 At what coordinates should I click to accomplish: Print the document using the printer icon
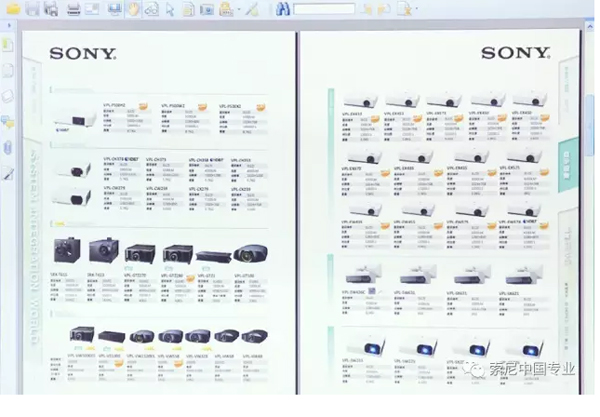[x=73, y=8]
